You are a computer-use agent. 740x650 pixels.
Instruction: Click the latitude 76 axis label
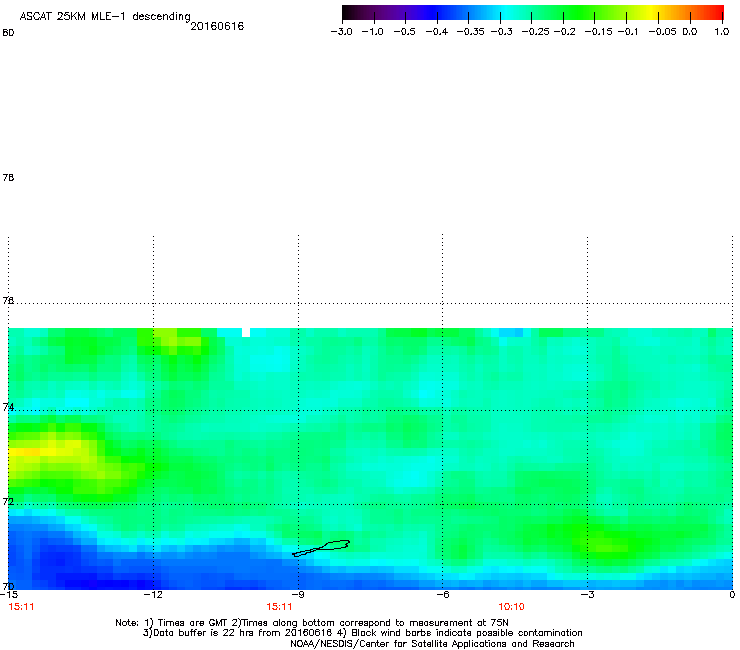(x=8, y=301)
